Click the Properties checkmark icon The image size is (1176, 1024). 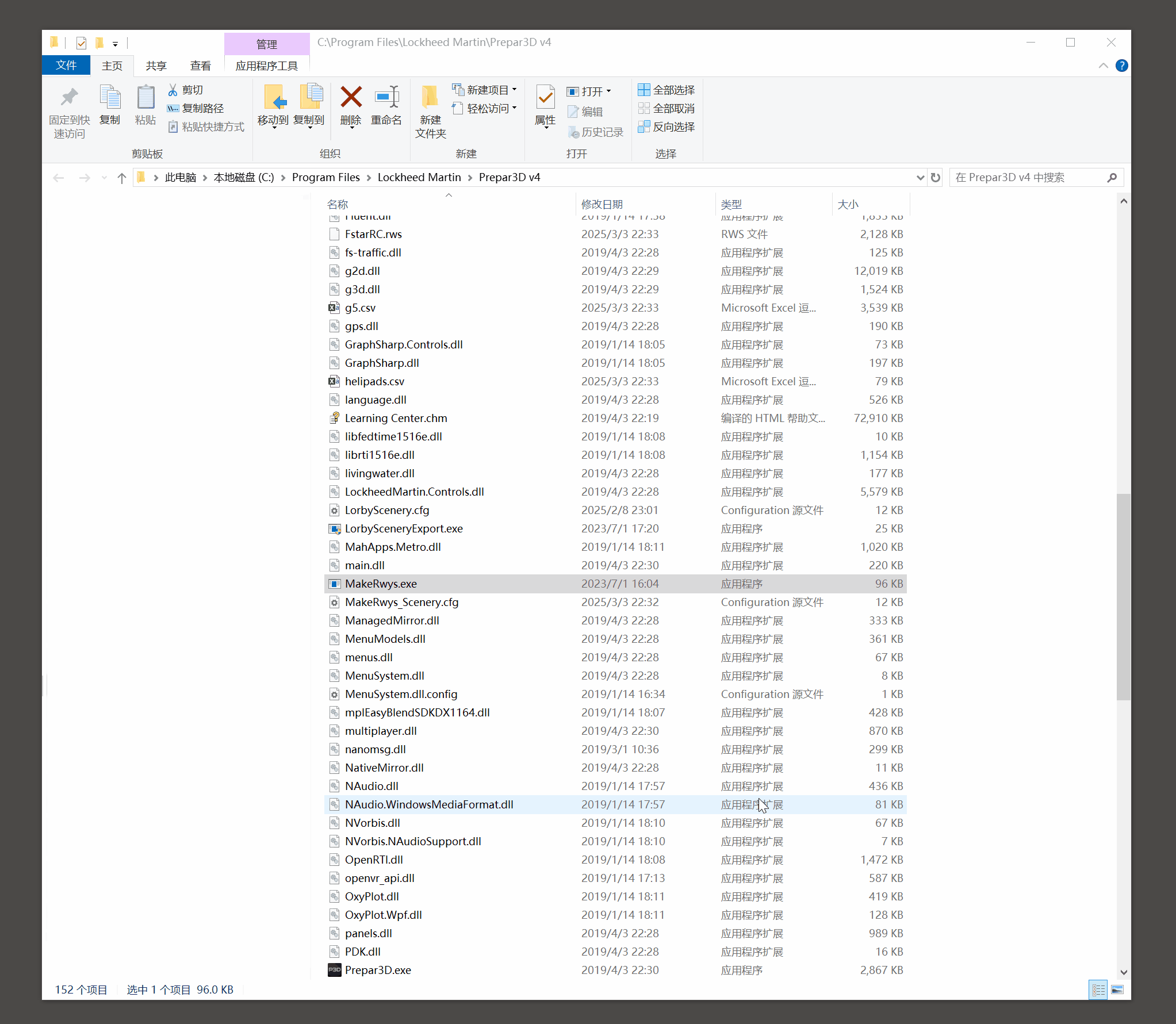[545, 97]
